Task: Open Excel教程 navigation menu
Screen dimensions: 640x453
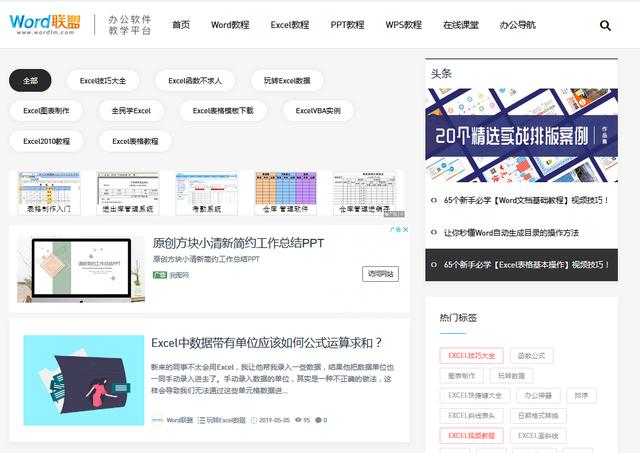Action: (290, 25)
